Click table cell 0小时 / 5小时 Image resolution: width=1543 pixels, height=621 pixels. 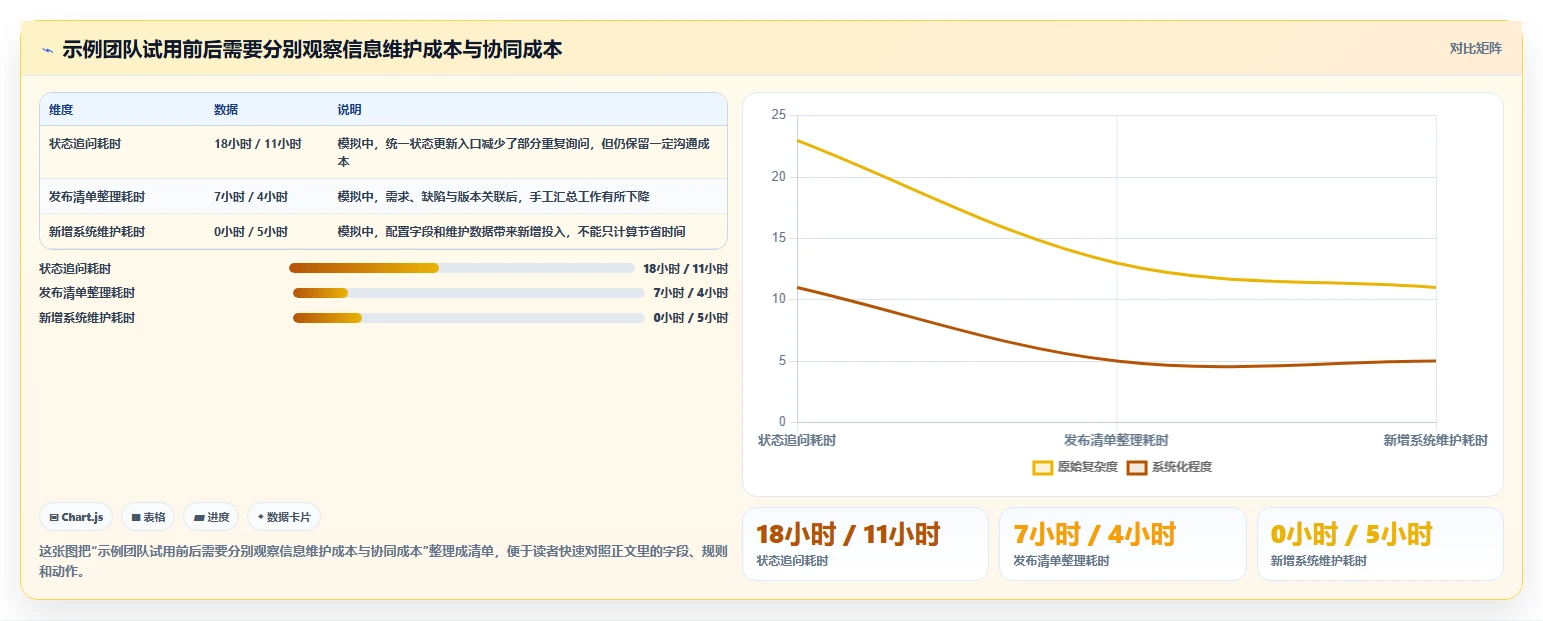[251, 232]
